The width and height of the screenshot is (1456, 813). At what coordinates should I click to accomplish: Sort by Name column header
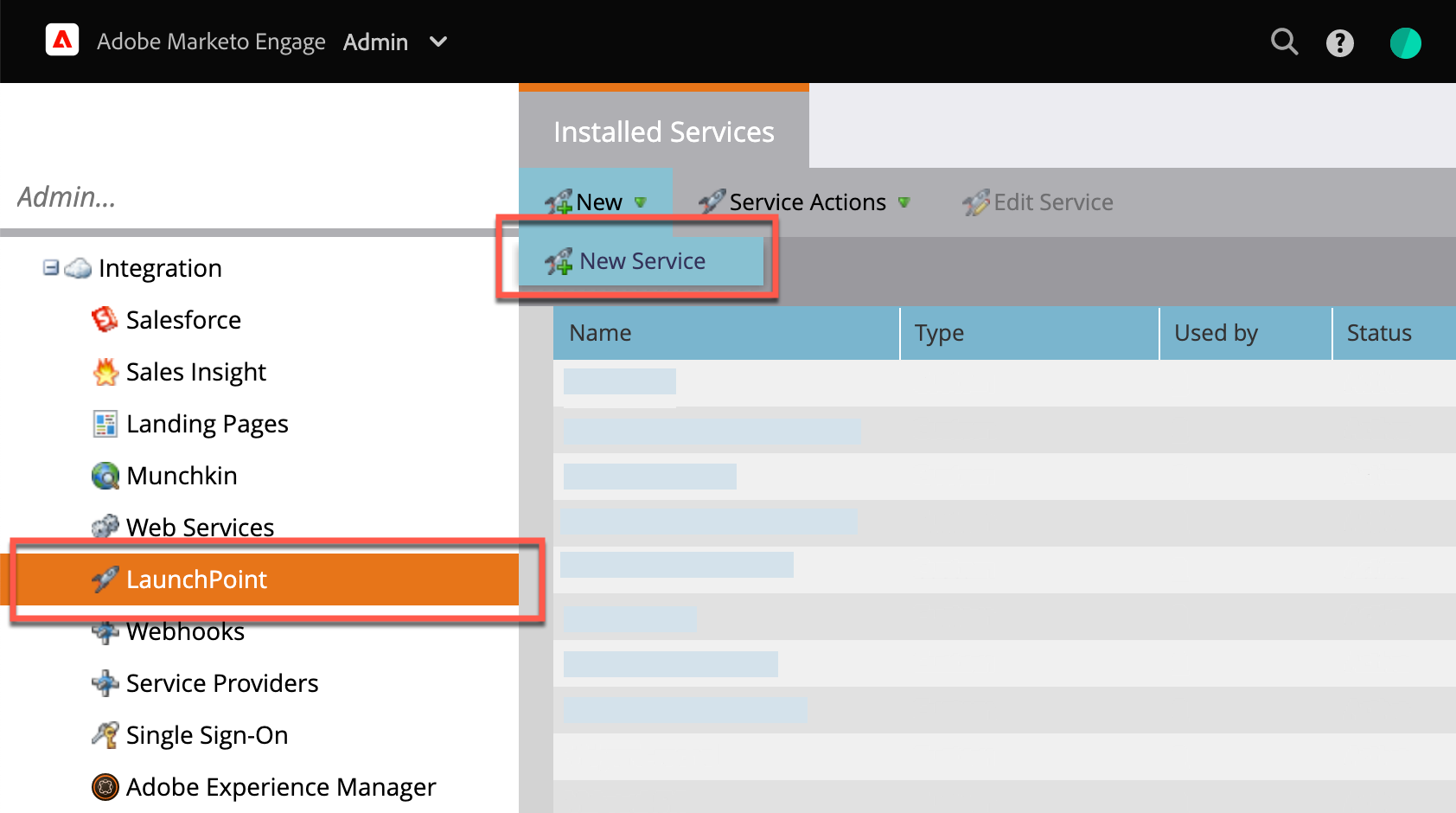726,333
